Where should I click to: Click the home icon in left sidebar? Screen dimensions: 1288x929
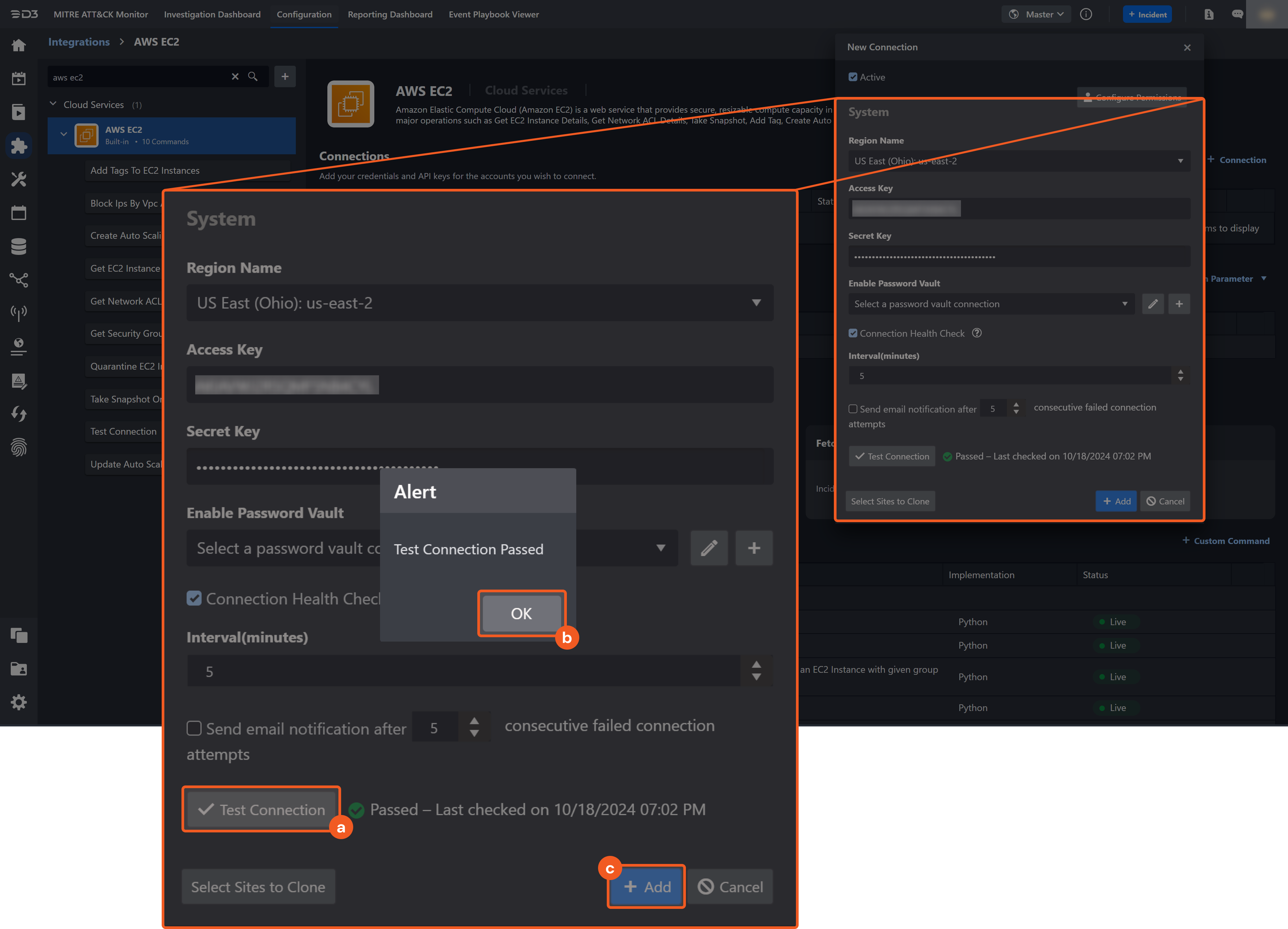(x=19, y=45)
